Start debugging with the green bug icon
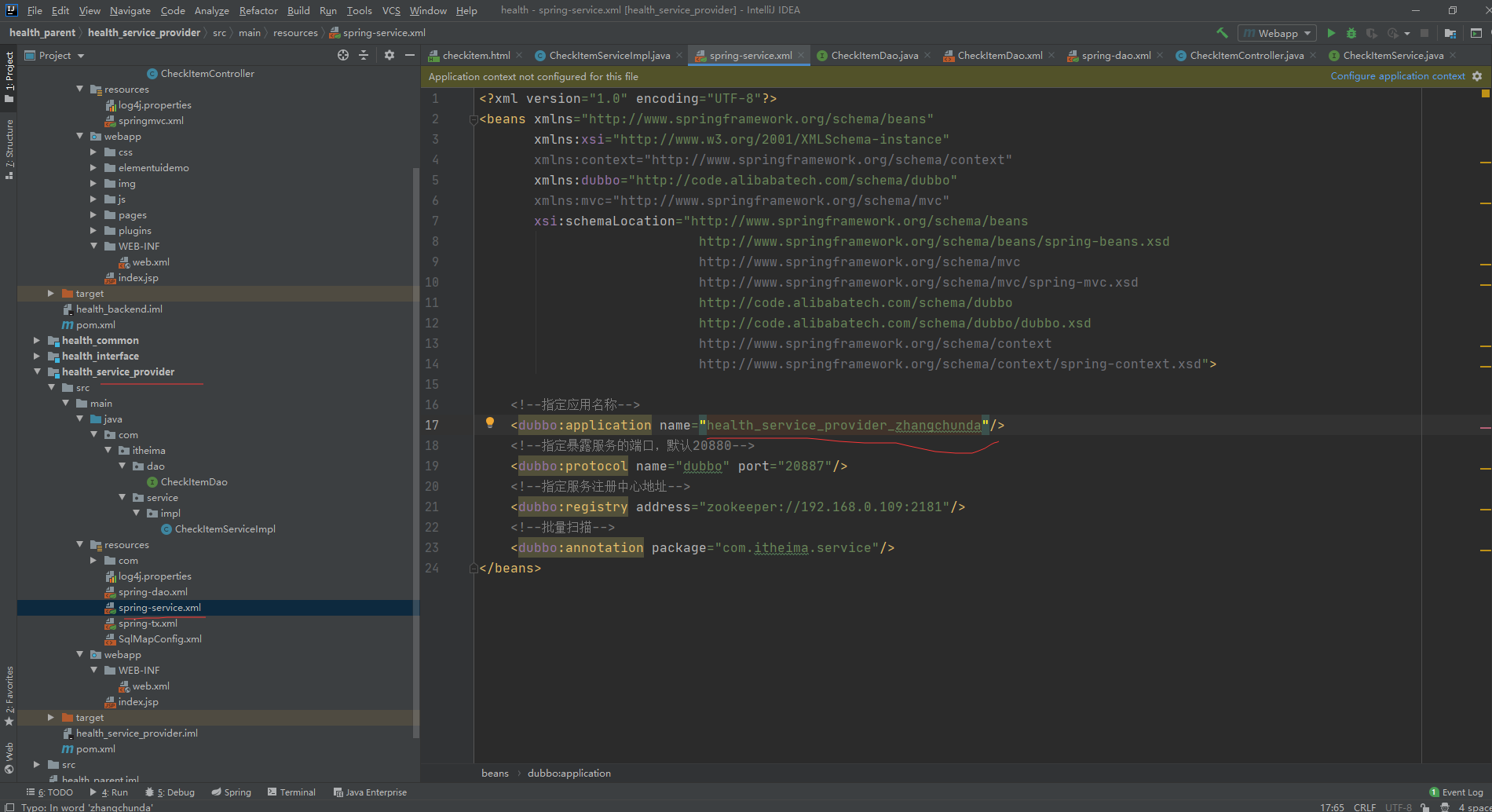This screenshot has width=1492, height=812. (x=1351, y=33)
